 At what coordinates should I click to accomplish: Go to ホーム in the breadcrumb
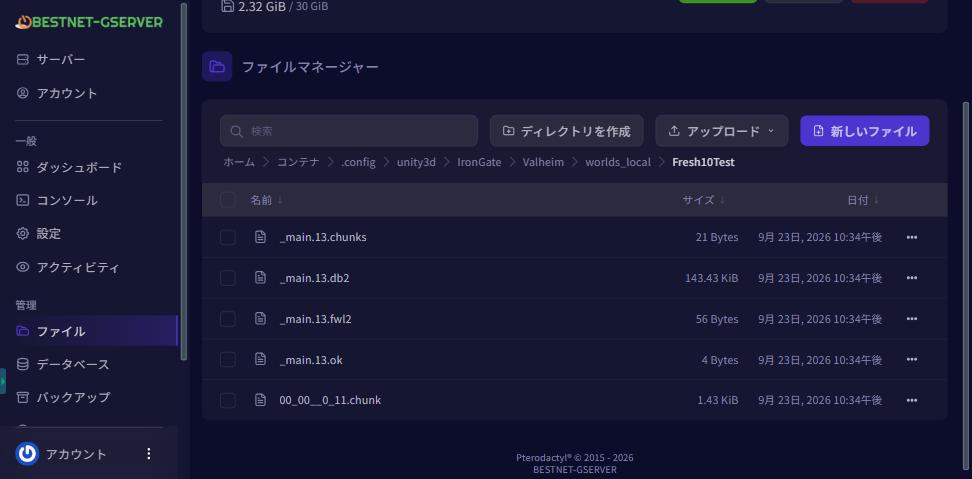239,162
